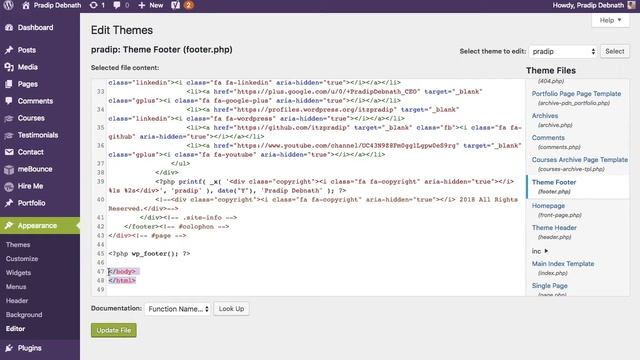This screenshot has width=640, height=360.
Task: Click the Courses icon in sidebar
Action: click(9, 118)
